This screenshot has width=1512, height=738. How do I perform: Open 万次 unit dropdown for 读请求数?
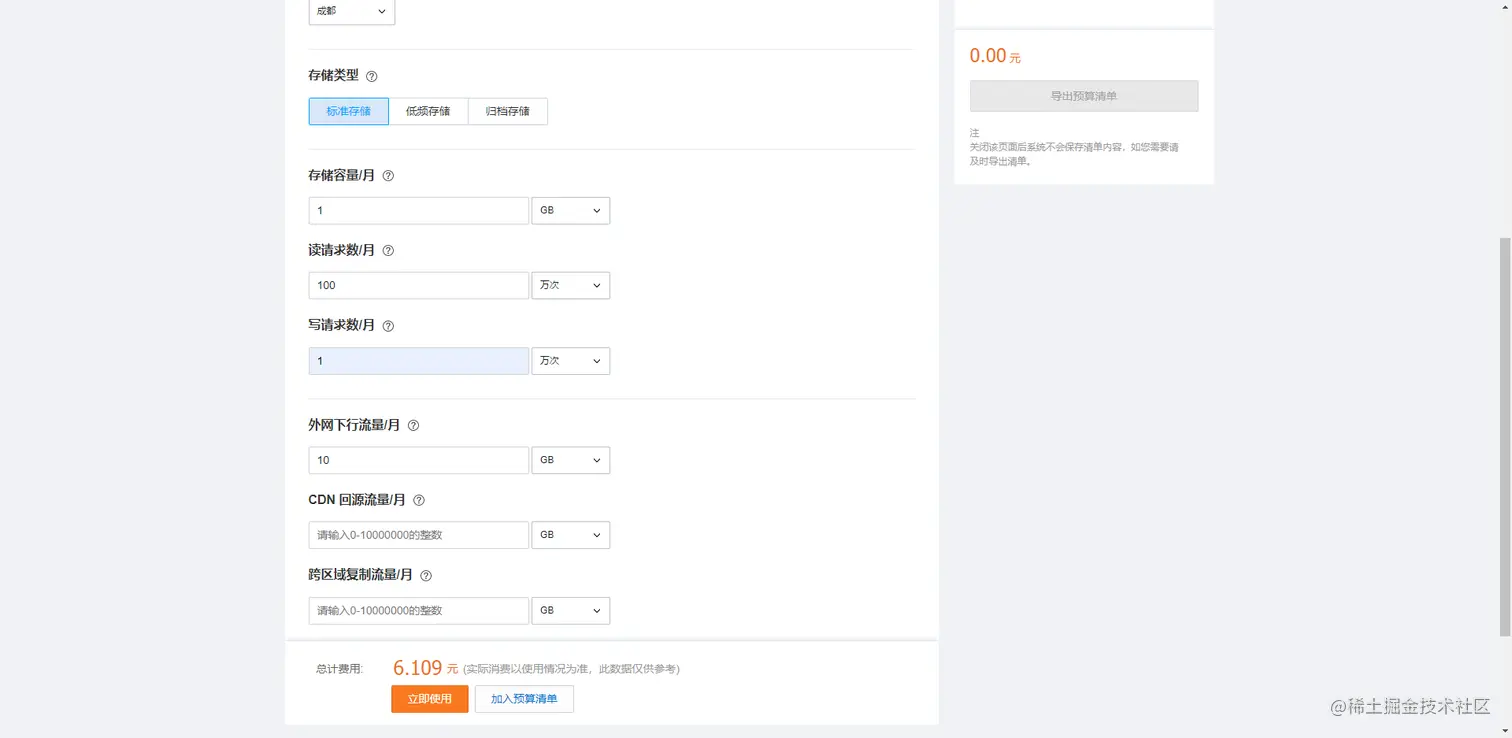coord(571,286)
